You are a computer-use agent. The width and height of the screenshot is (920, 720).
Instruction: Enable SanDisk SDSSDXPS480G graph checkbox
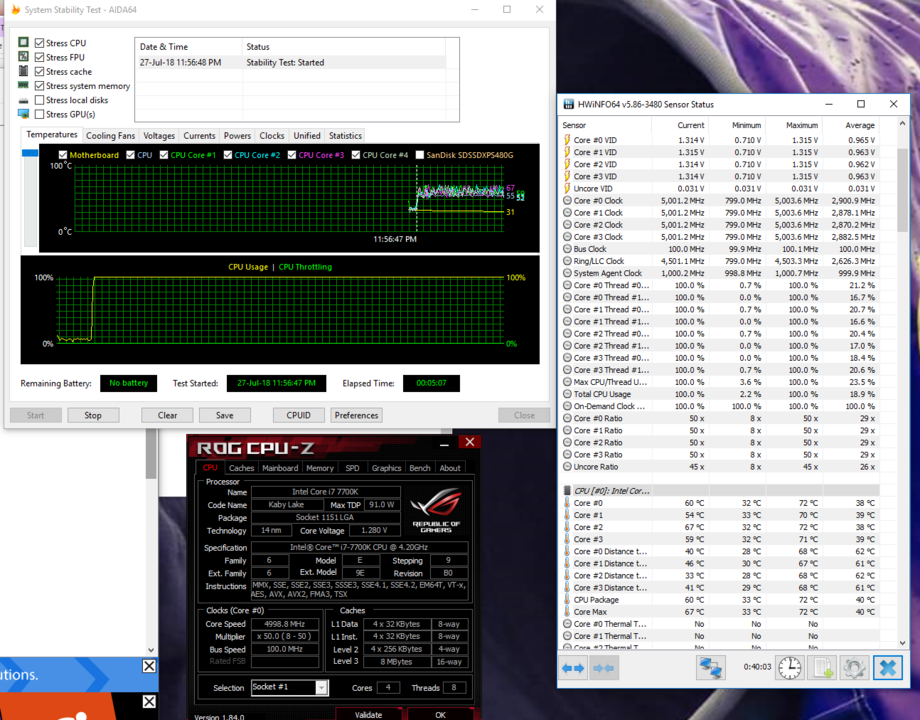tap(420, 155)
